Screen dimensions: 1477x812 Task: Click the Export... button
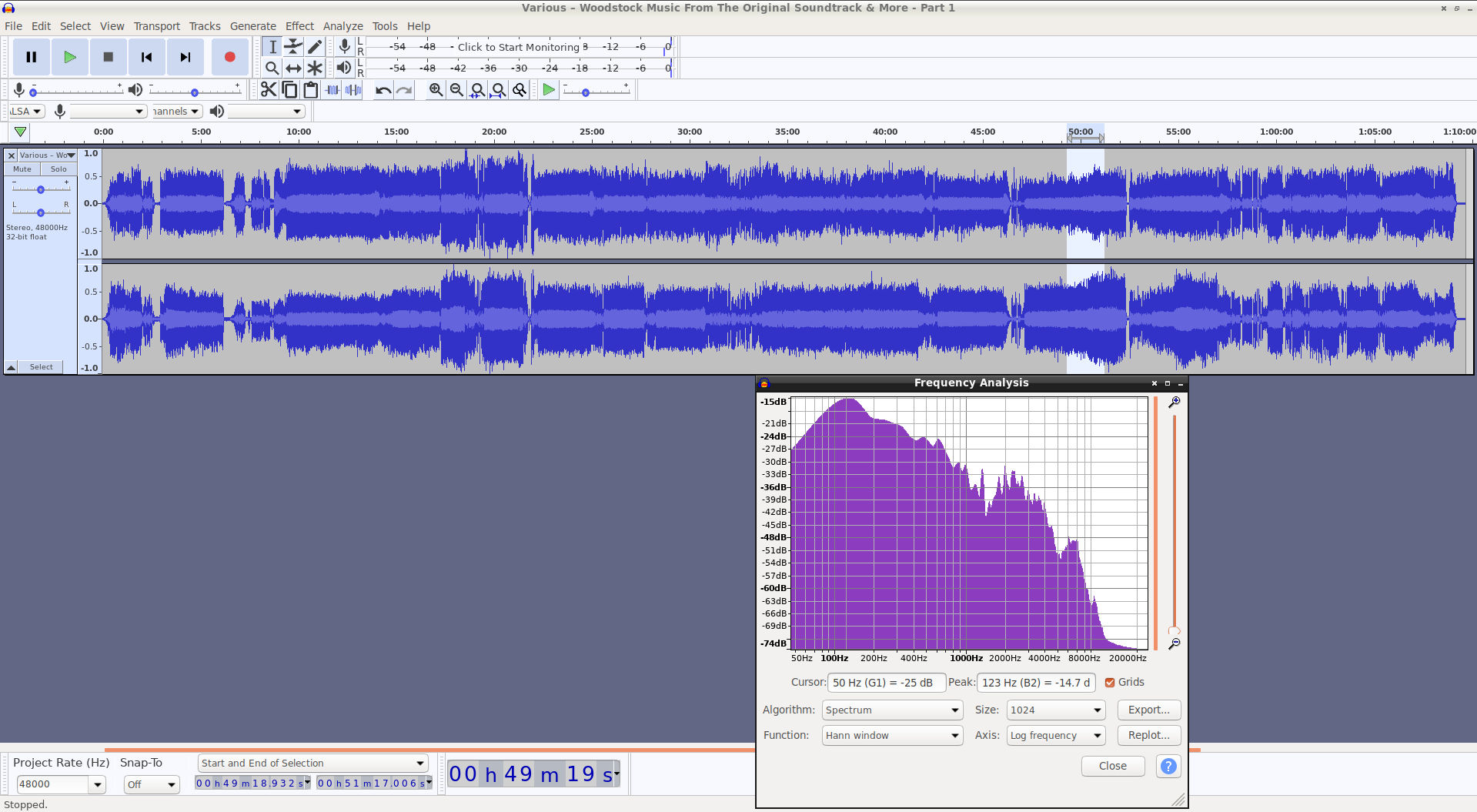(x=1149, y=710)
